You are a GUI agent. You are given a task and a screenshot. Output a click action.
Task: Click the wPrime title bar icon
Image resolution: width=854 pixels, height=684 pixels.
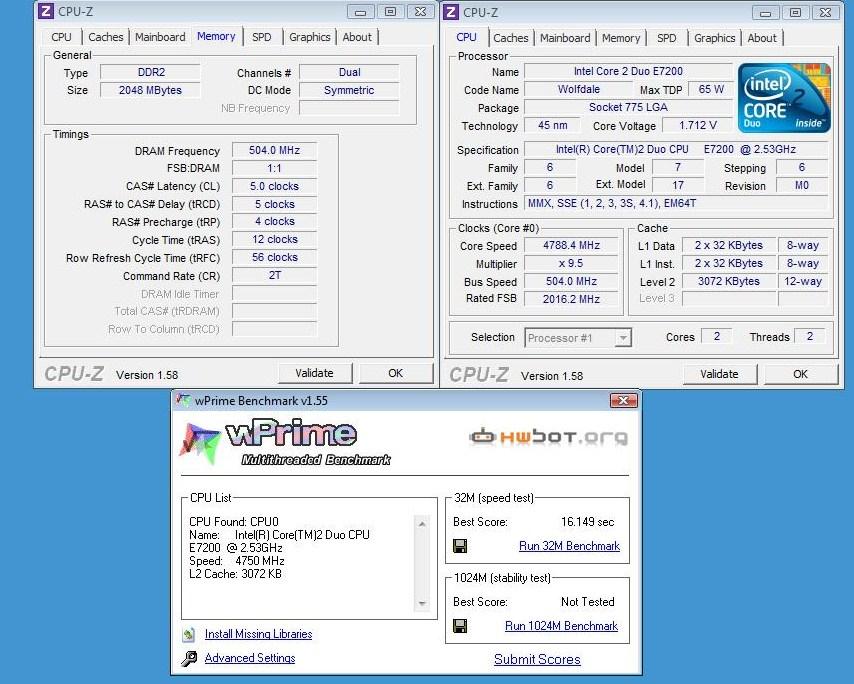183,400
